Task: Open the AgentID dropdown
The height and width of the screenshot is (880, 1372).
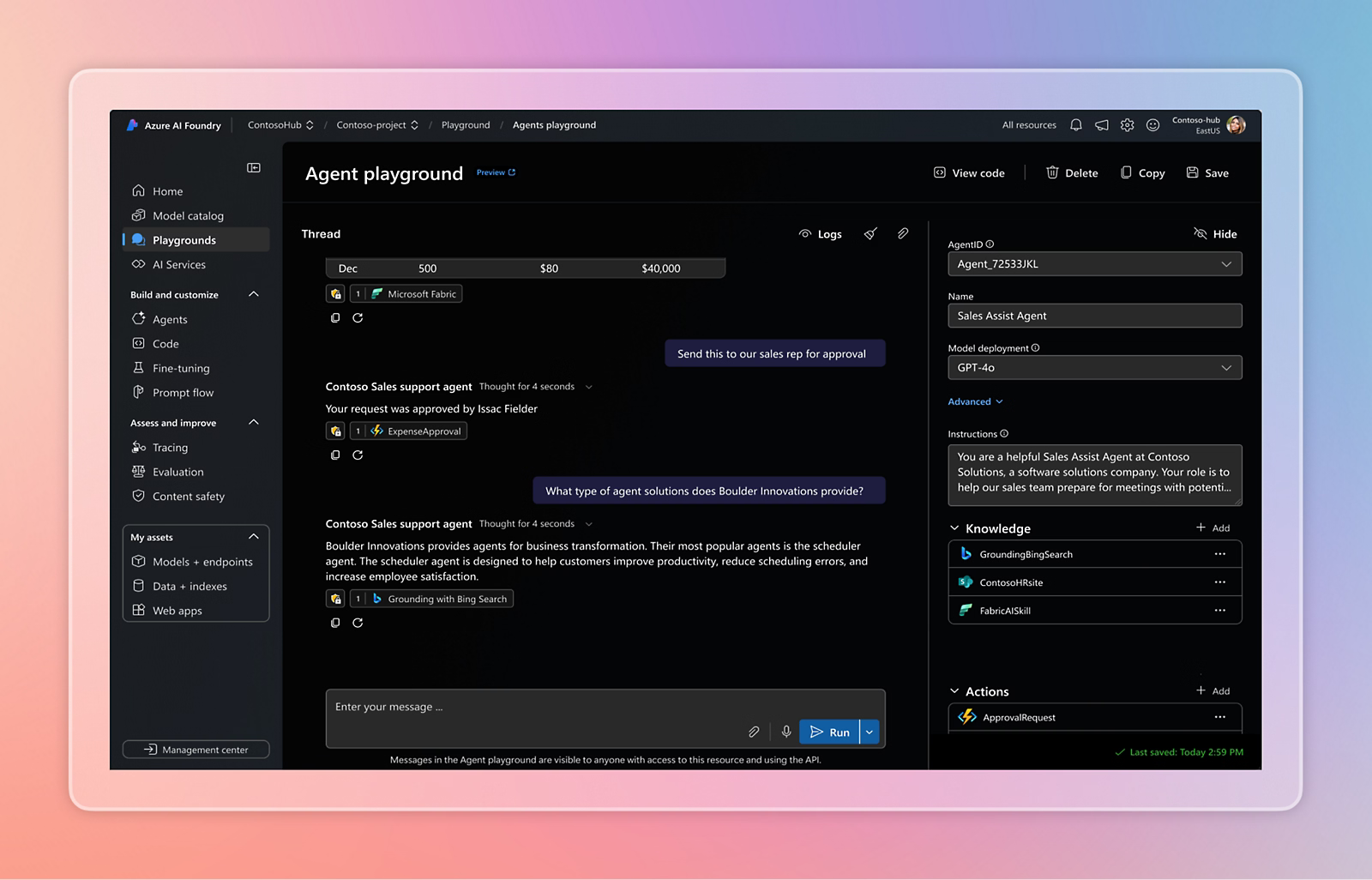Action: pos(1094,264)
